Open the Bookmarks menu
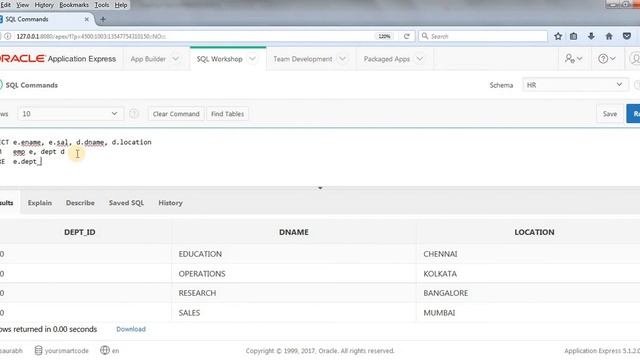 (74, 5)
